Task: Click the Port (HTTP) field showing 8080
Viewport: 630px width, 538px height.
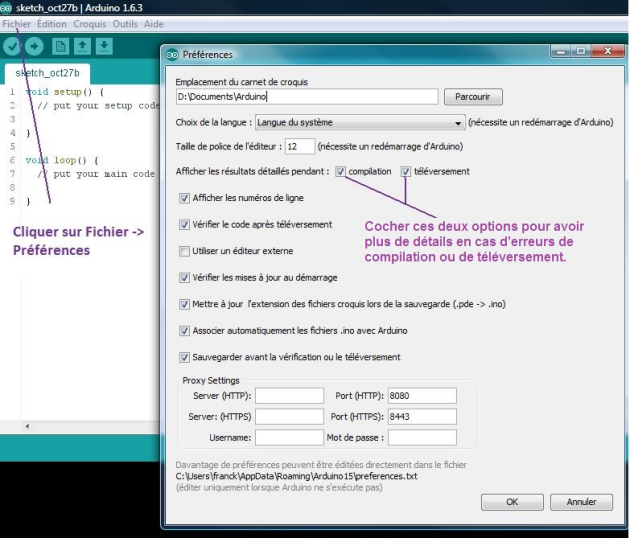Action: [421, 396]
